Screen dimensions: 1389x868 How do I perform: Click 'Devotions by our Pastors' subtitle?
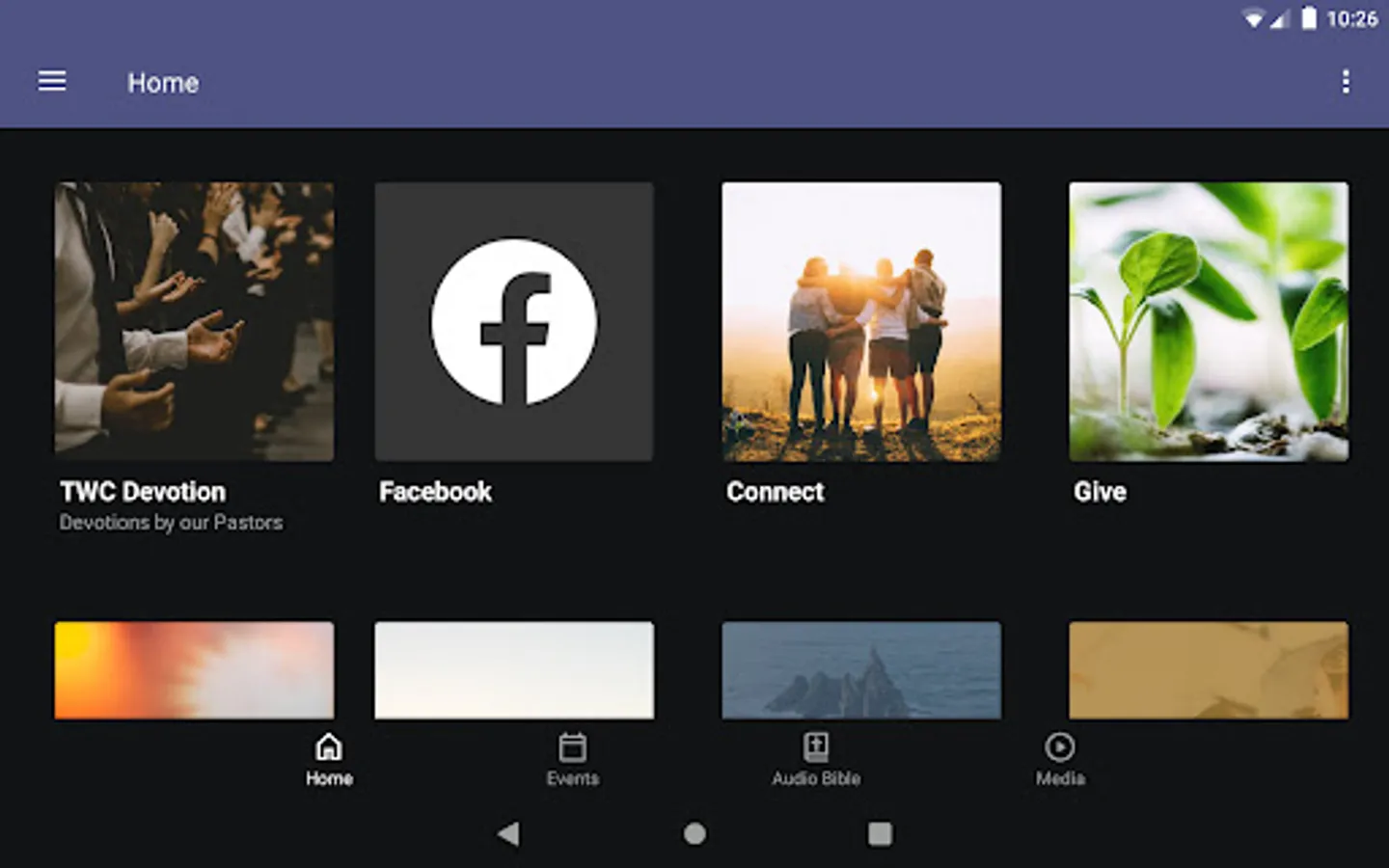click(x=171, y=523)
